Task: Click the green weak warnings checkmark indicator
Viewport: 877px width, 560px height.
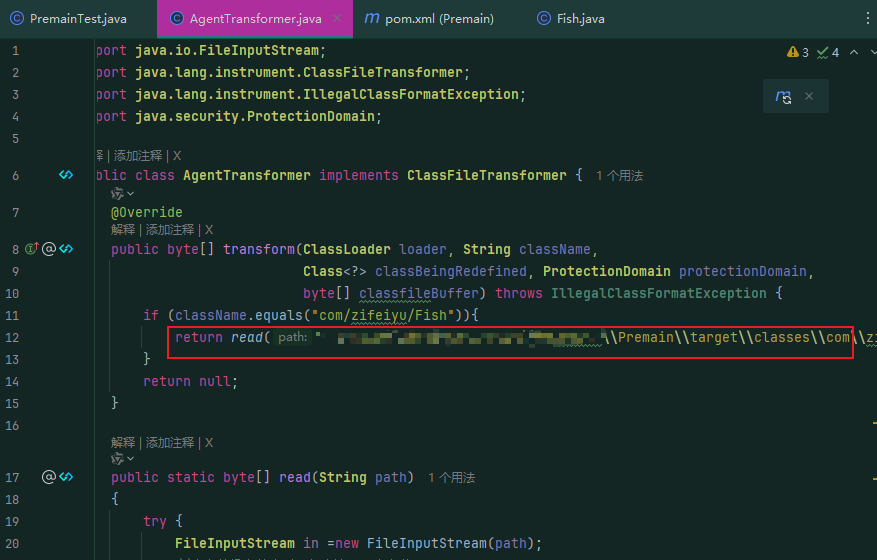Action: pos(828,53)
